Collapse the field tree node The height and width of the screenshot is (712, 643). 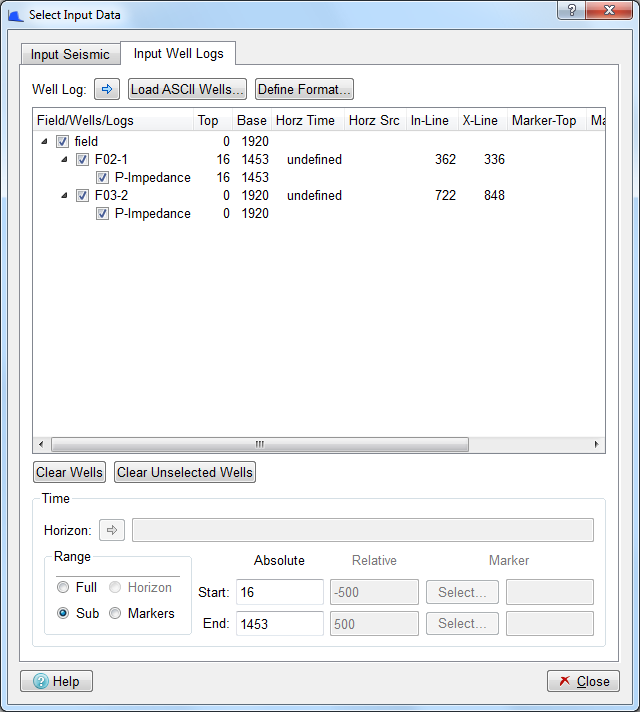pyautogui.click(x=44, y=142)
